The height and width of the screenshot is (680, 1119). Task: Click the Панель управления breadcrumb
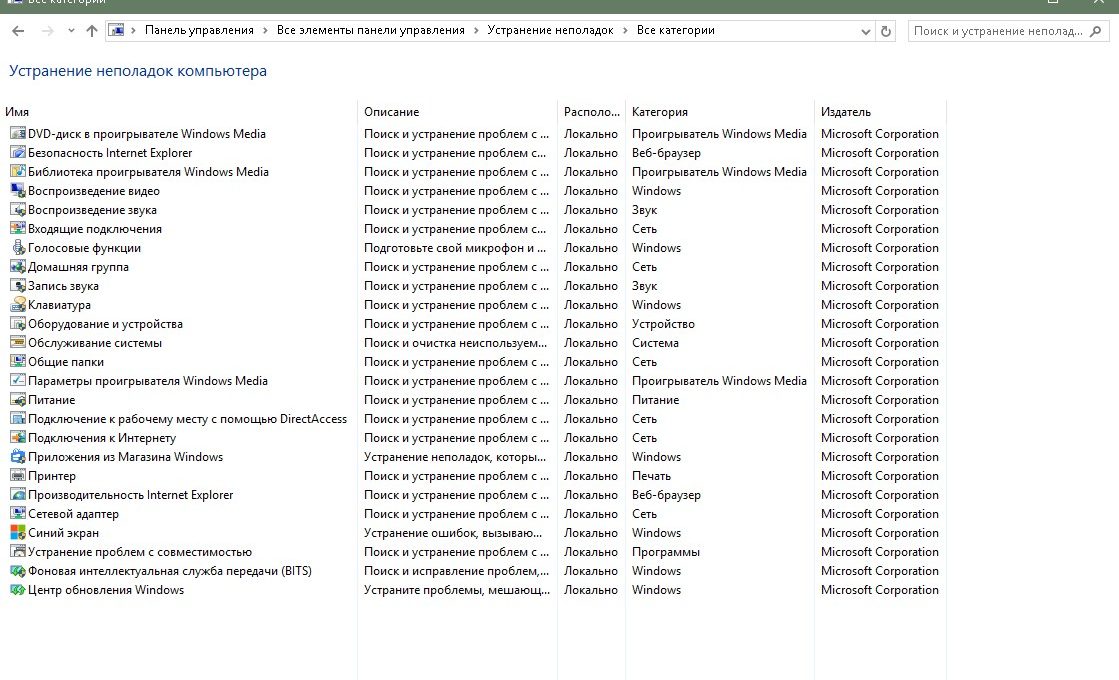[x=199, y=30]
